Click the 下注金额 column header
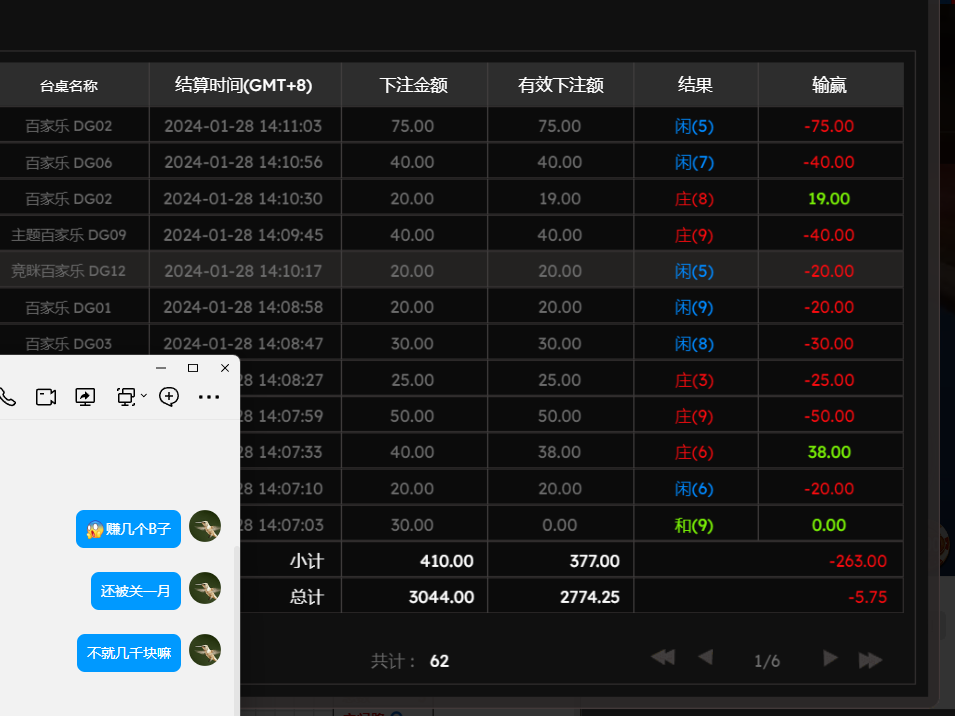Image resolution: width=955 pixels, height=716 pixels. (413, 85)
